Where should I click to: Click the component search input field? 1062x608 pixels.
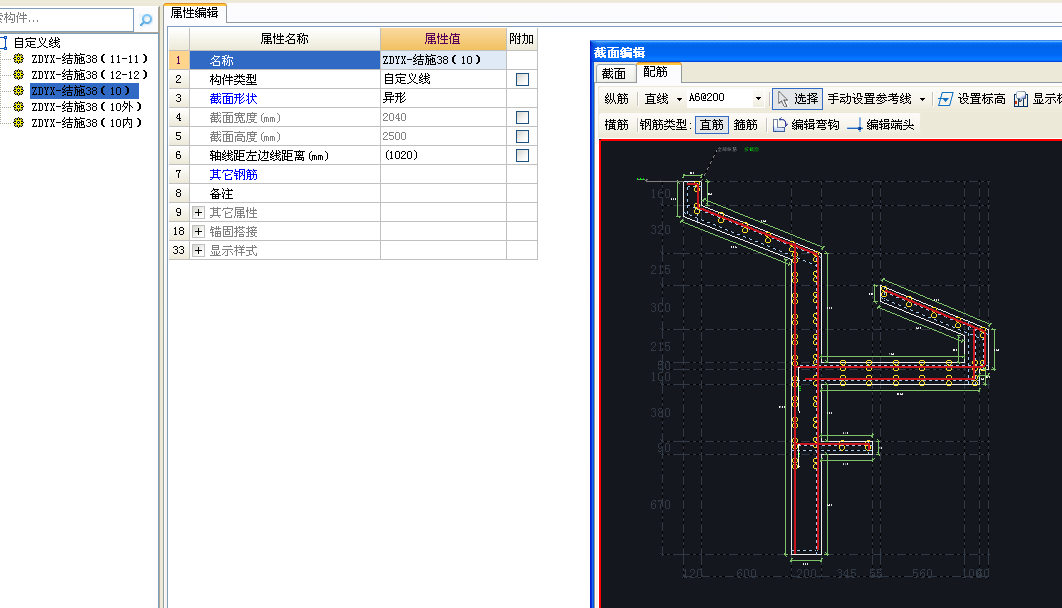pyautogui.click(x=66, y=18)
